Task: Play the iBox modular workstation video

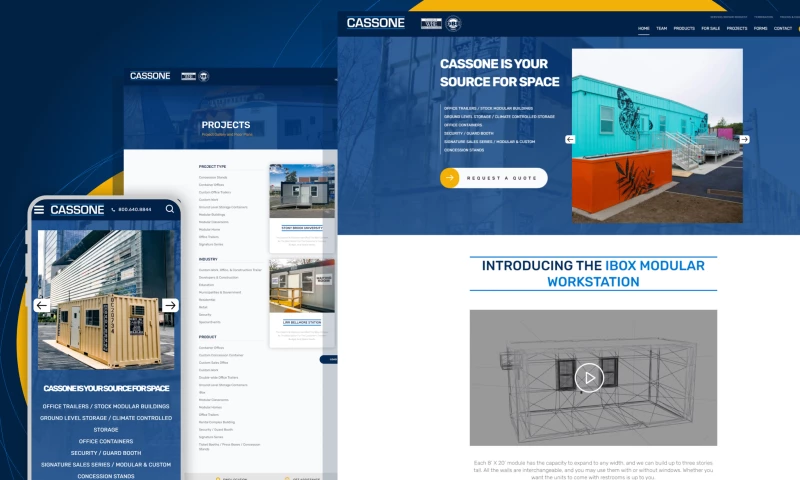Action: pos(589,377)
